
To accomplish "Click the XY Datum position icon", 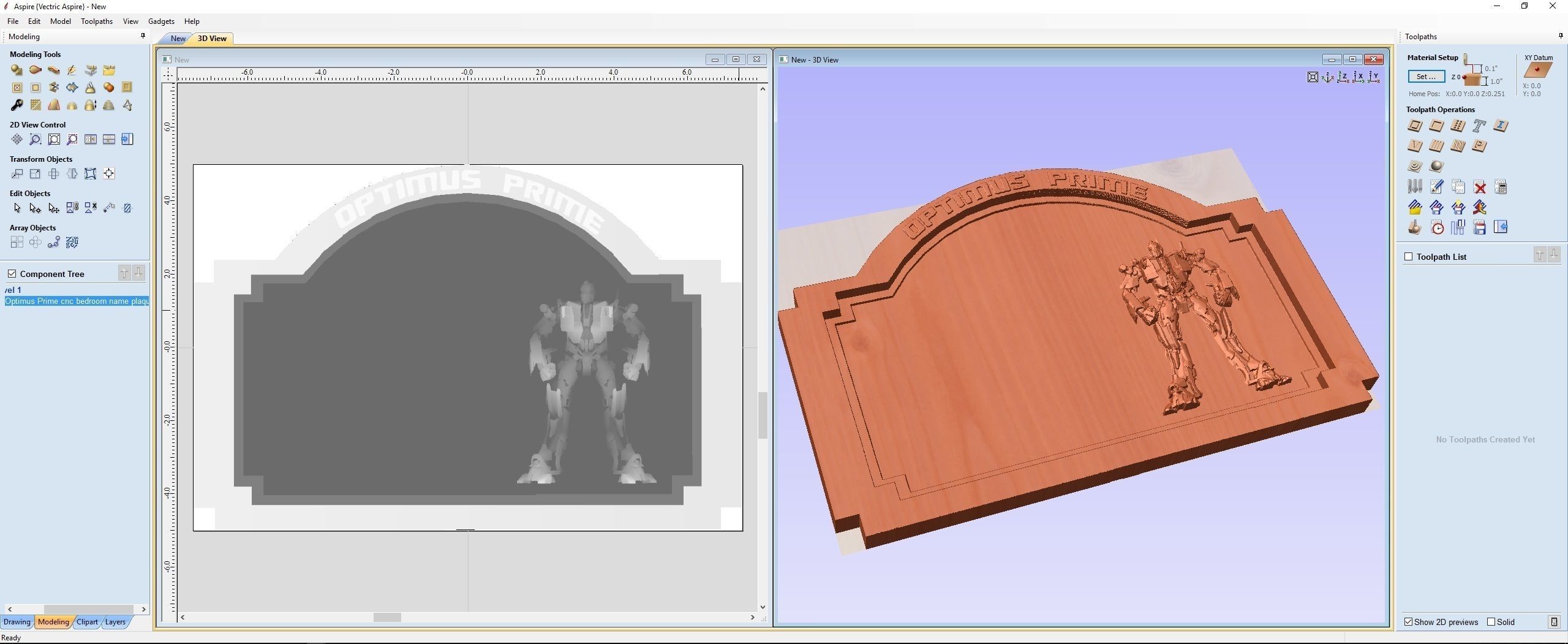I will coord(1537,70).
